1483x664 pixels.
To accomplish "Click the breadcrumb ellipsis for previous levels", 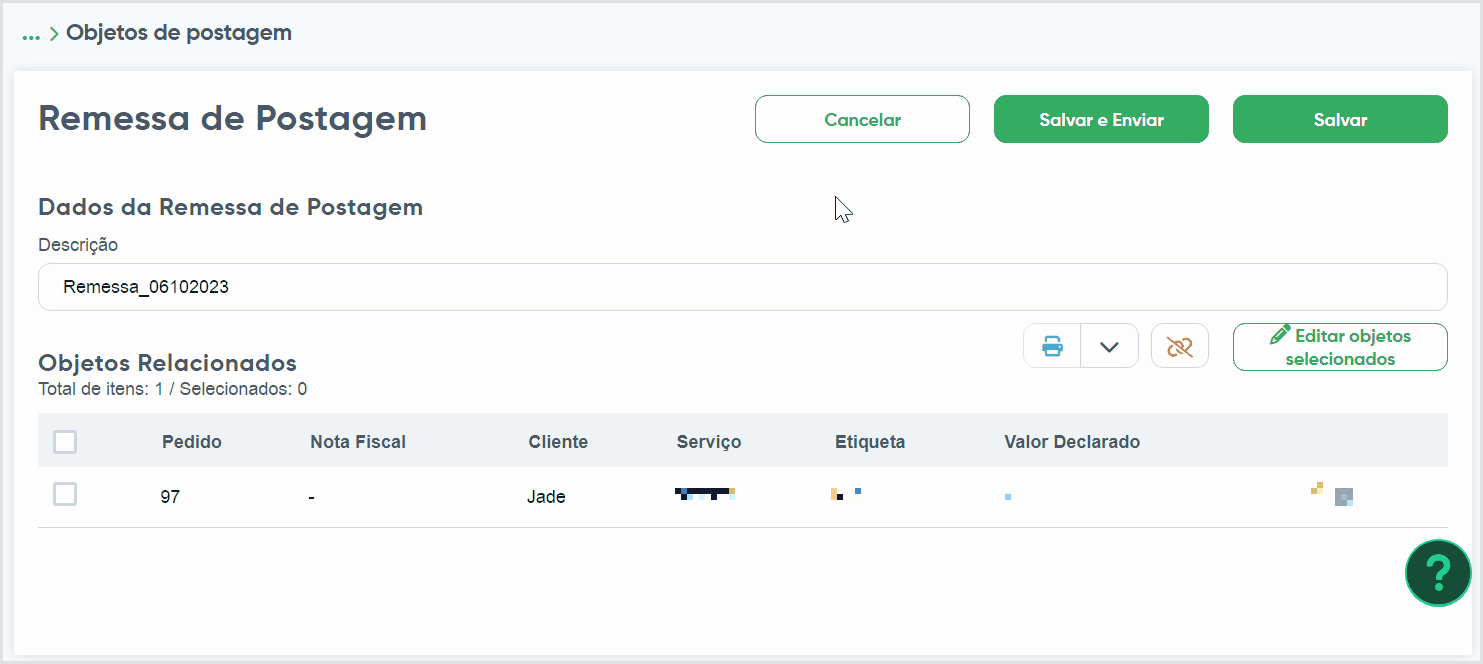I will (x=31, y=33).
